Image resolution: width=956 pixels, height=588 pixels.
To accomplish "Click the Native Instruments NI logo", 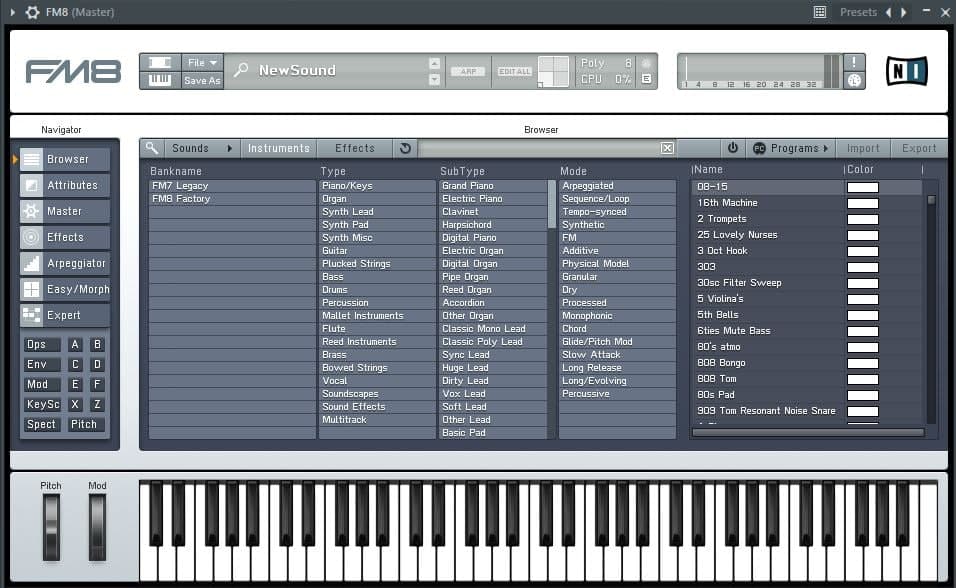I will point(907,71).
